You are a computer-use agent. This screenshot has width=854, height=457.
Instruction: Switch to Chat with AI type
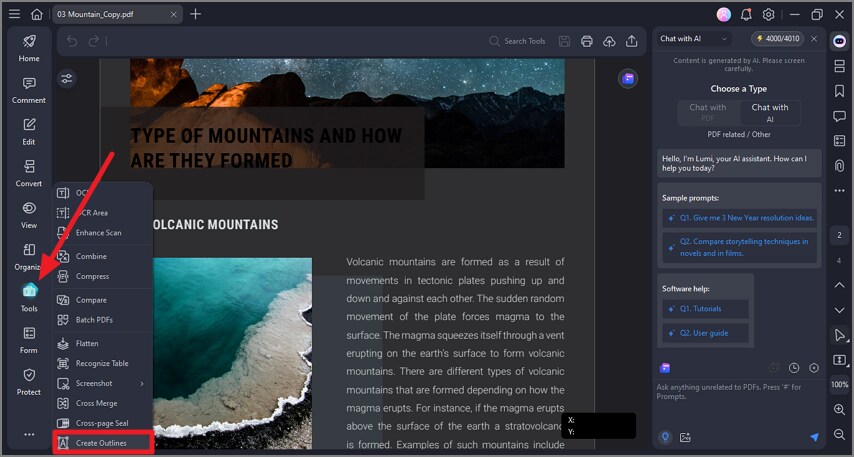[770, 112]
